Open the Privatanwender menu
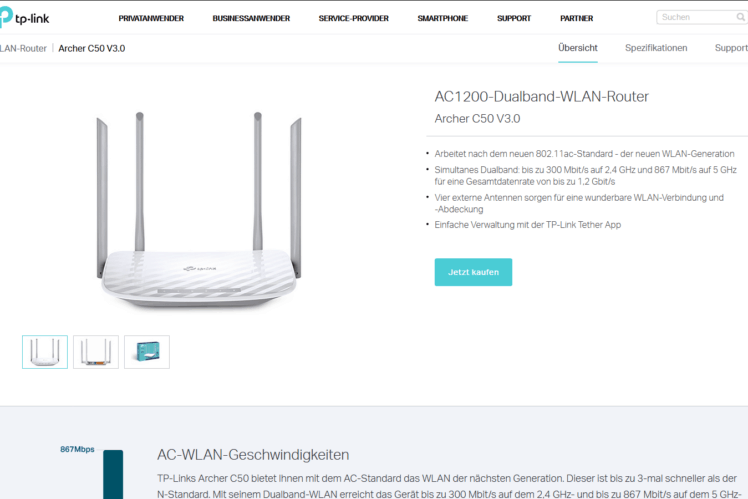The image size is (748, 499). (151, 18)
